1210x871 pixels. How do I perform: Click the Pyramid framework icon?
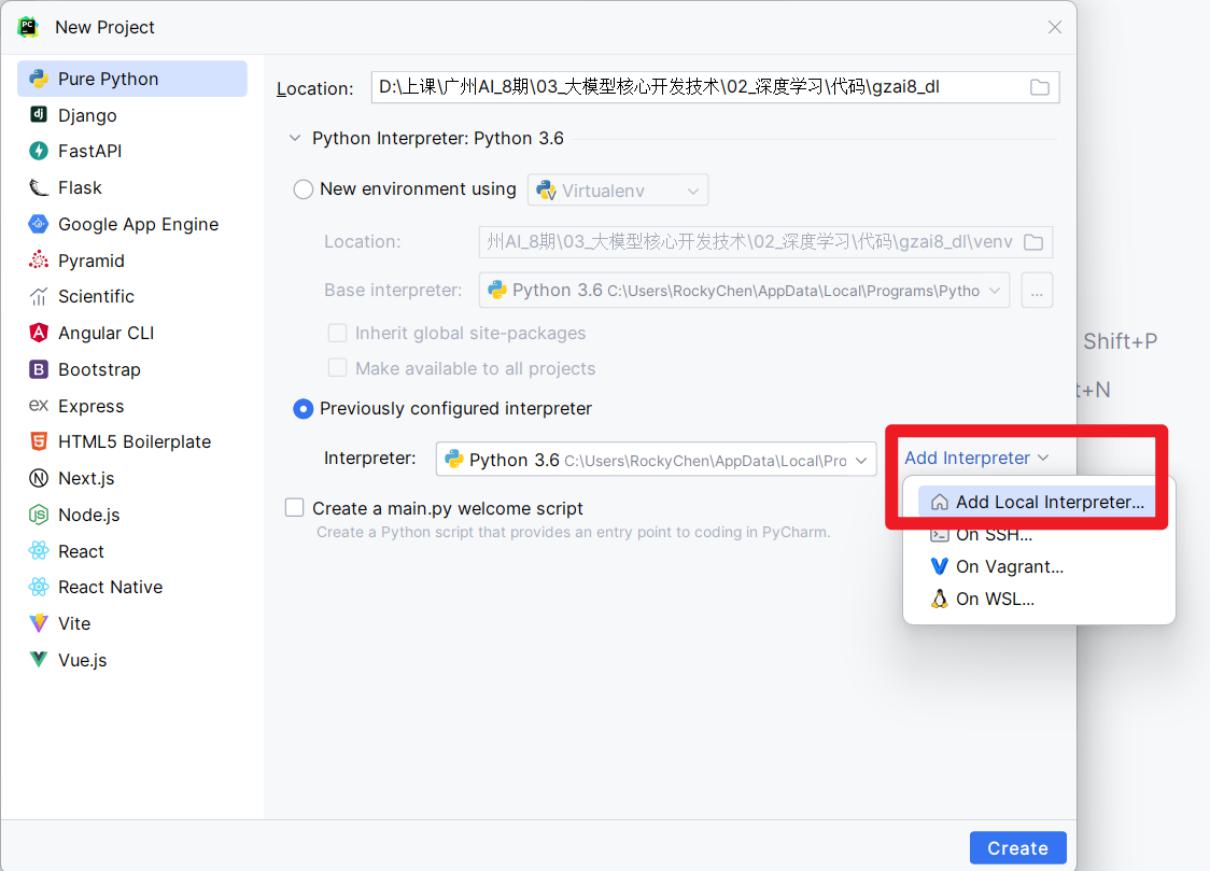(x=38, y=261)
